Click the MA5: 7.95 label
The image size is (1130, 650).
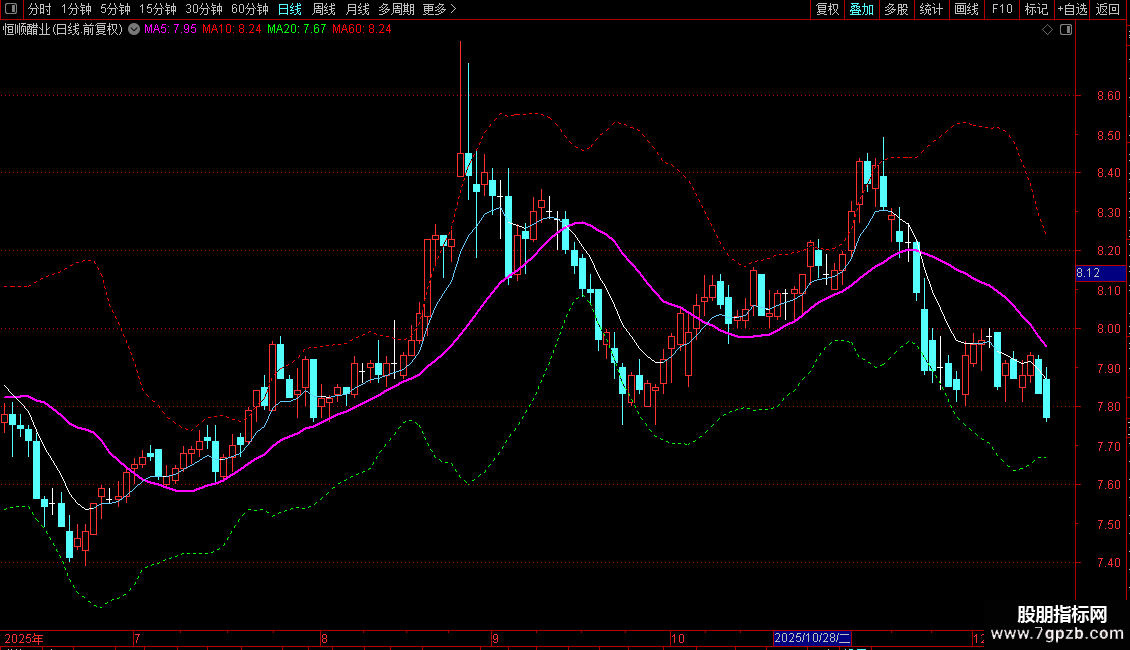tap(170, 29)
